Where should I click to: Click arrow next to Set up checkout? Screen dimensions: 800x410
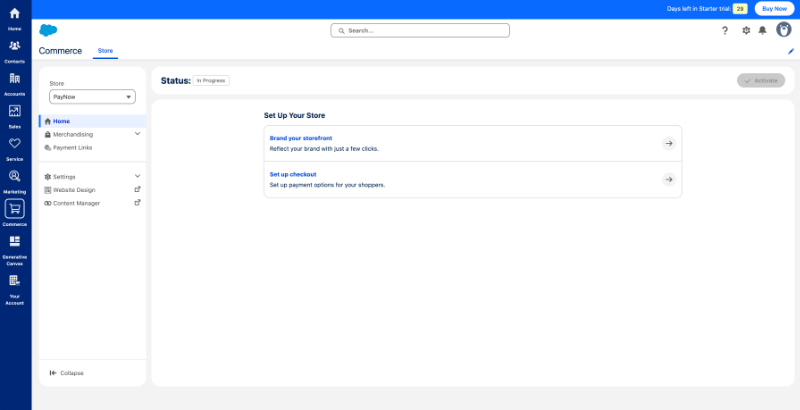669,180
